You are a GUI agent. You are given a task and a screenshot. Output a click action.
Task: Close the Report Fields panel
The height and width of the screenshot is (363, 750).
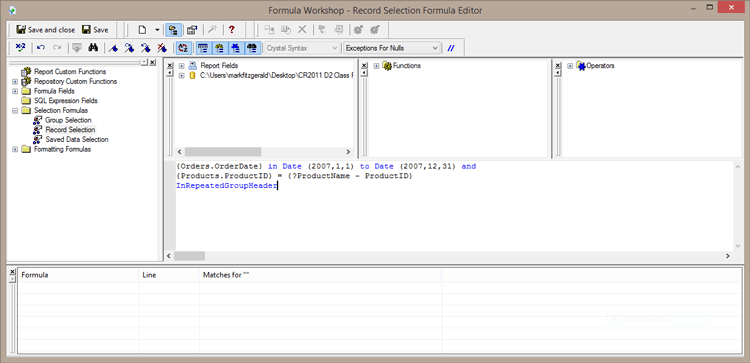tap(169, 66)
